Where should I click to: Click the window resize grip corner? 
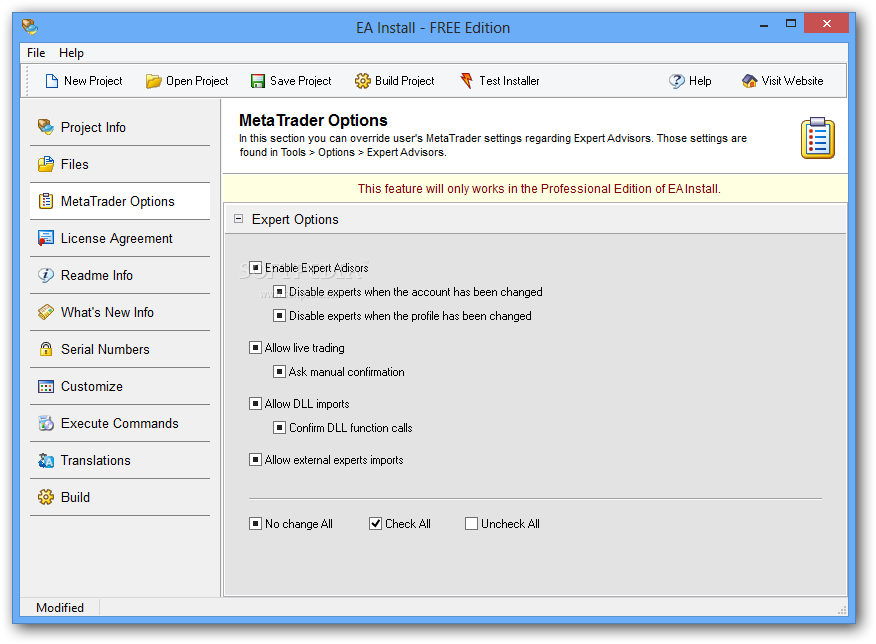coord(842,609)
